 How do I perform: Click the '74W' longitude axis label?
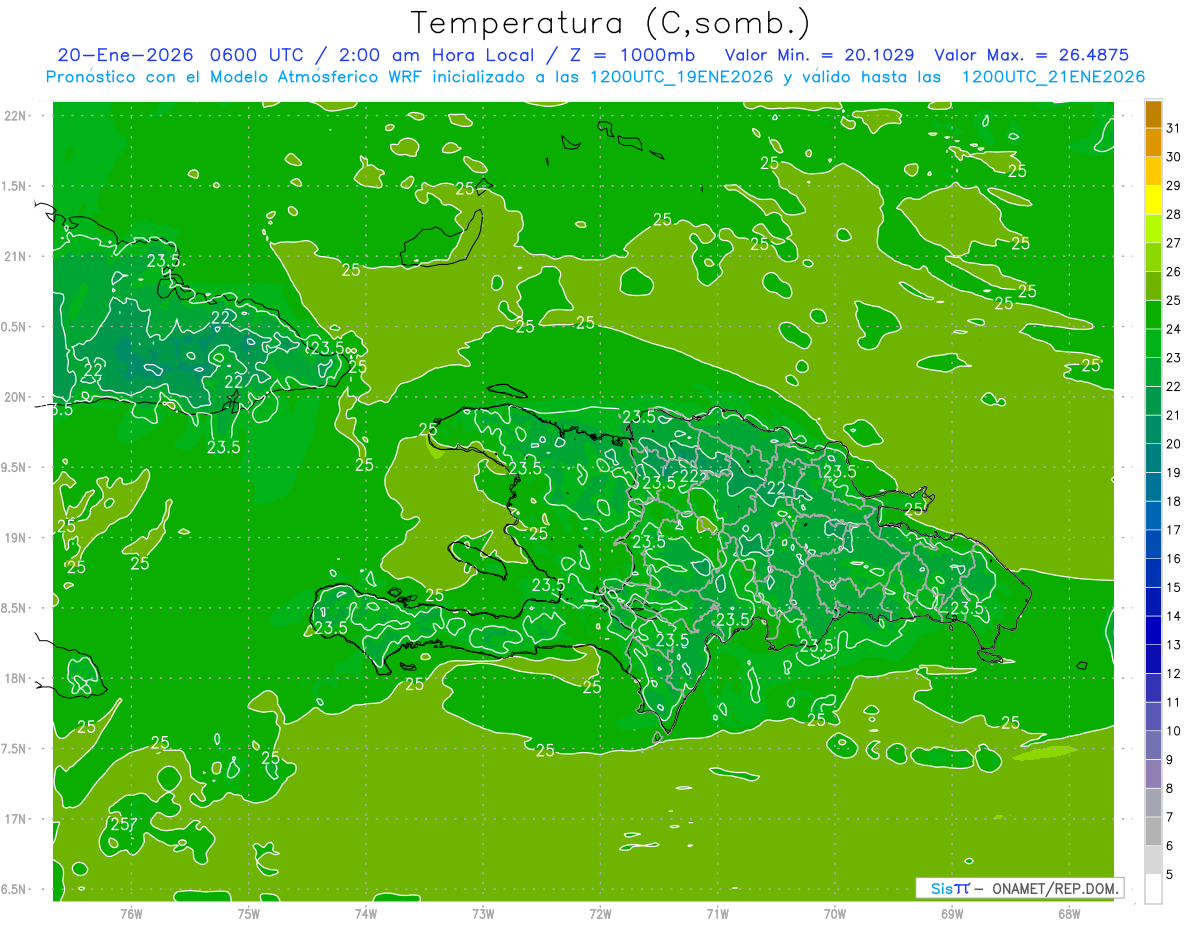[x=366, y=914]
